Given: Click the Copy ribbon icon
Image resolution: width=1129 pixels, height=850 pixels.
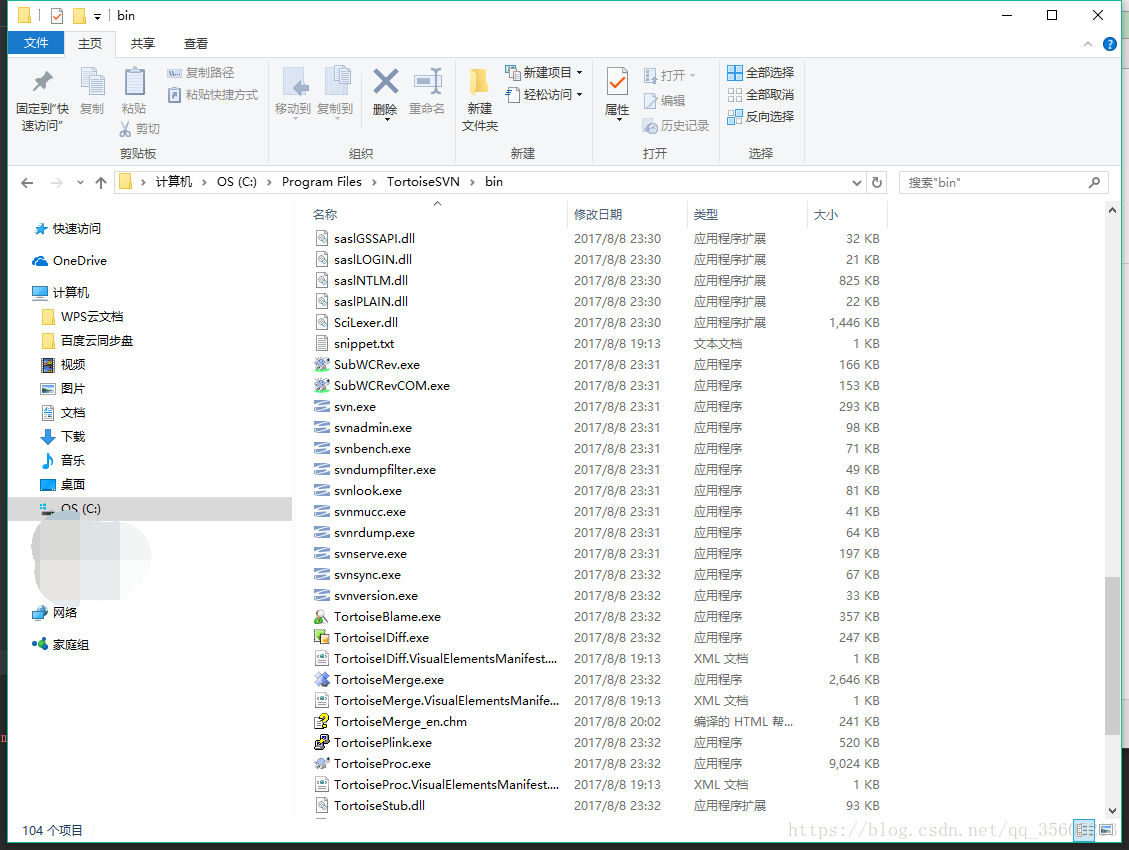Looking at the screenshot, I should click(92, 81).
